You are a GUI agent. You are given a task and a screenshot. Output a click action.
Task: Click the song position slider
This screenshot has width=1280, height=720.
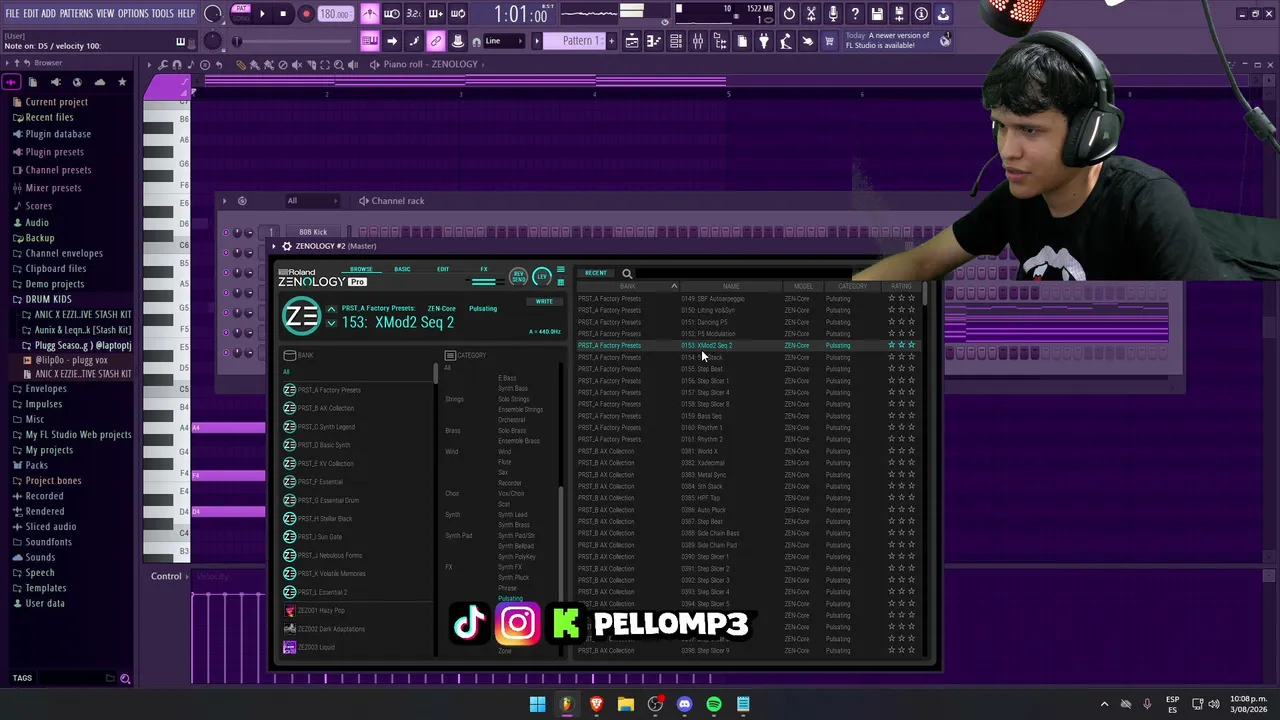(x=295, y=41)
